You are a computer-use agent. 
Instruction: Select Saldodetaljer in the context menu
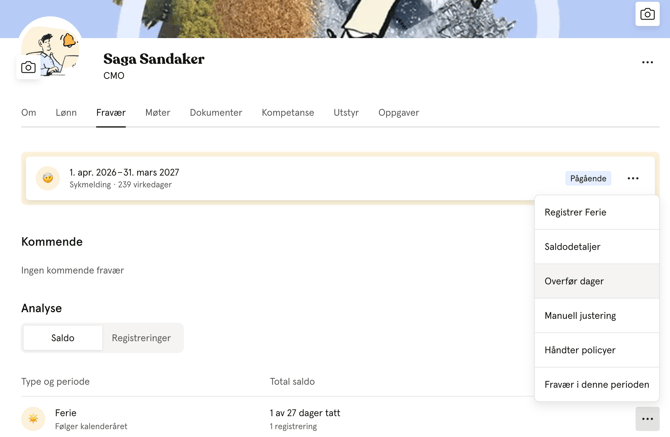pos(597,247)
